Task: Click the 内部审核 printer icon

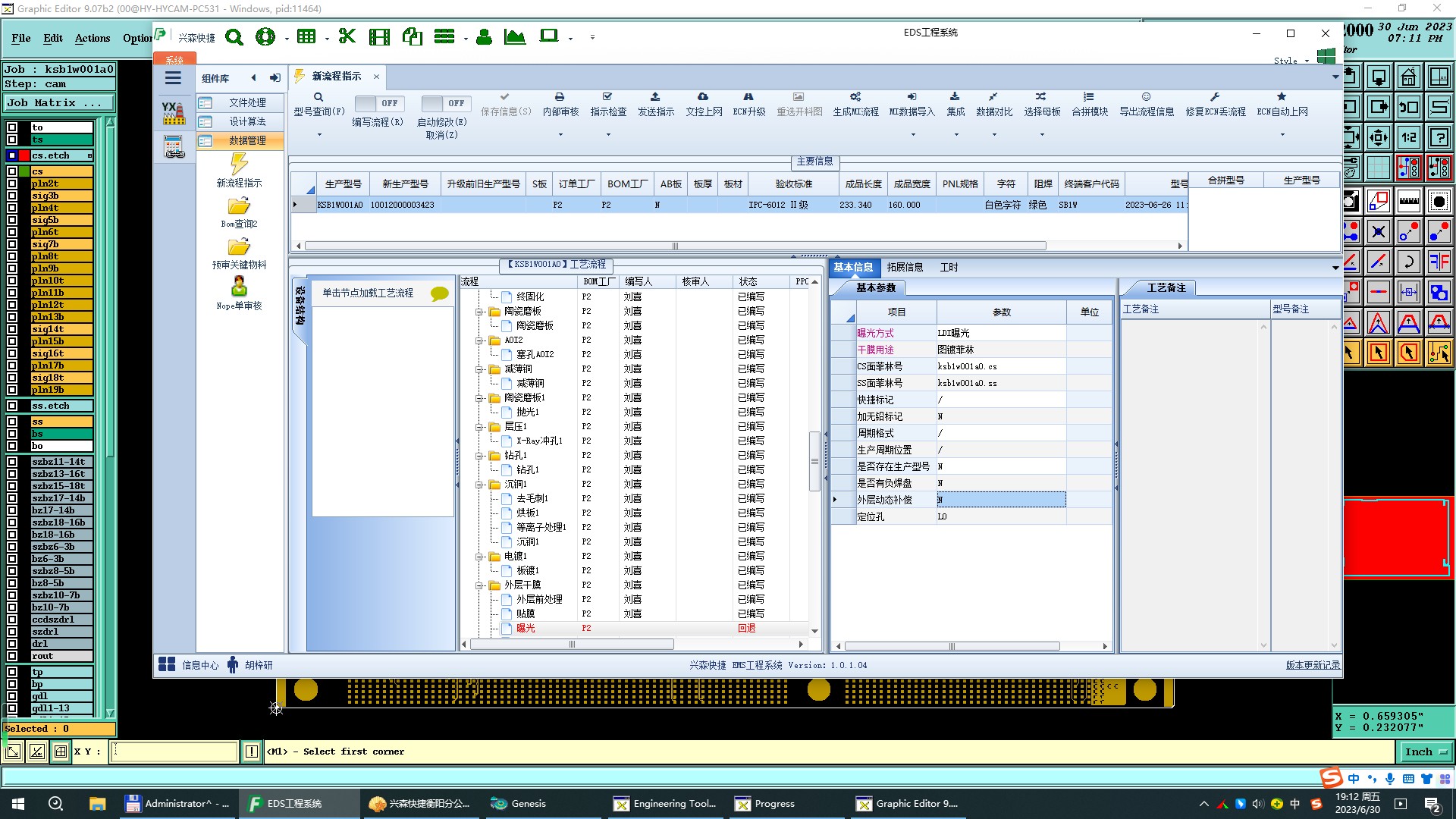Action: tap(560, 97)
